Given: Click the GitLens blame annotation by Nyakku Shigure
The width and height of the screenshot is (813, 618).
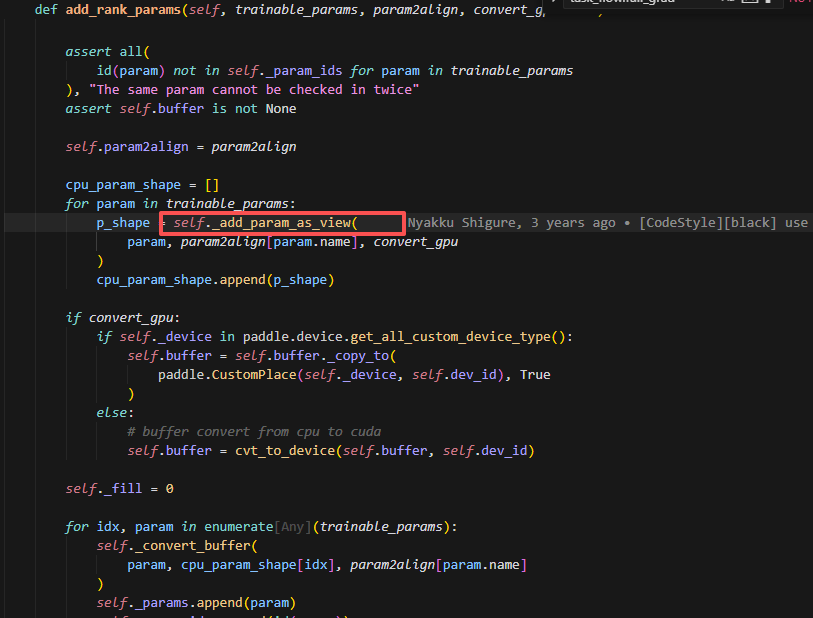Looking at the screenshot, I should pos(608,222).
